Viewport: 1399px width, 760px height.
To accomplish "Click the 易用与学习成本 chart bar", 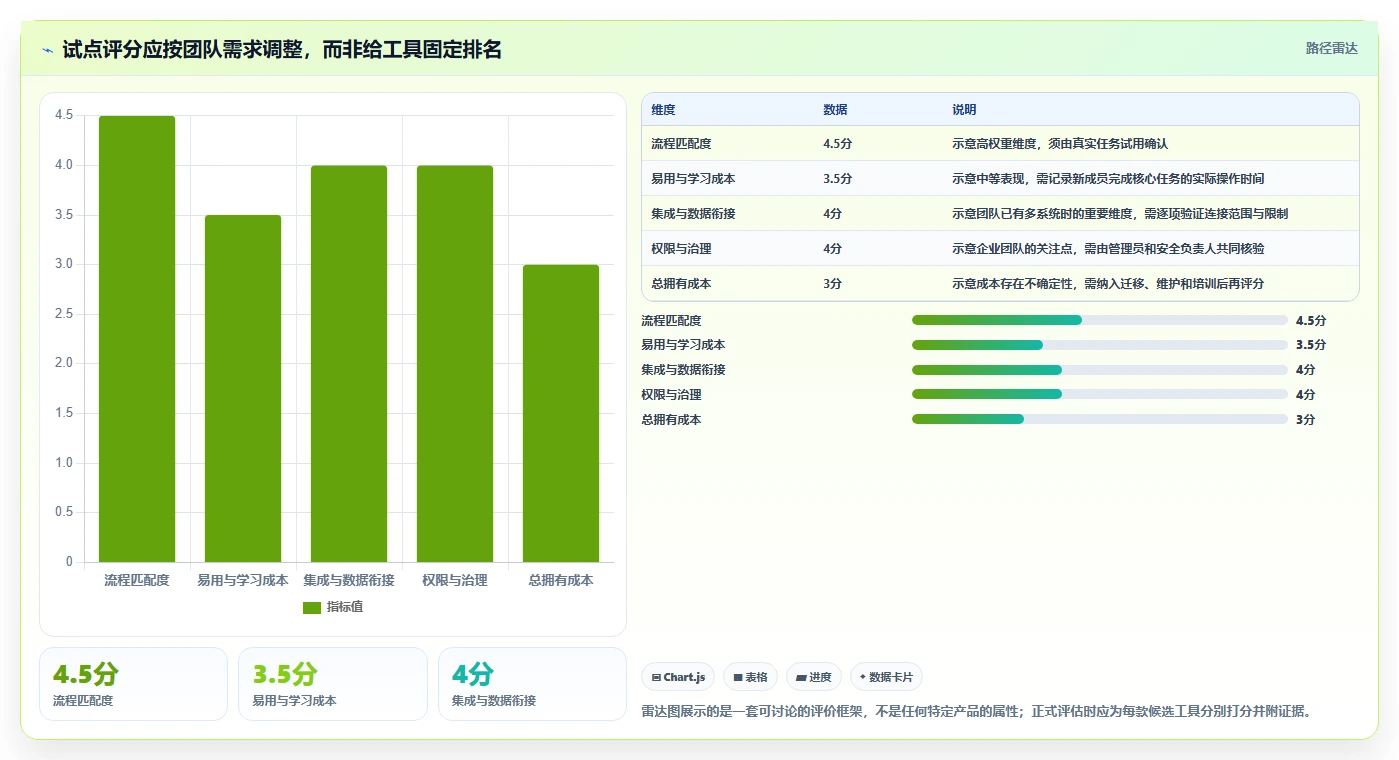I will tap(243, 388).
